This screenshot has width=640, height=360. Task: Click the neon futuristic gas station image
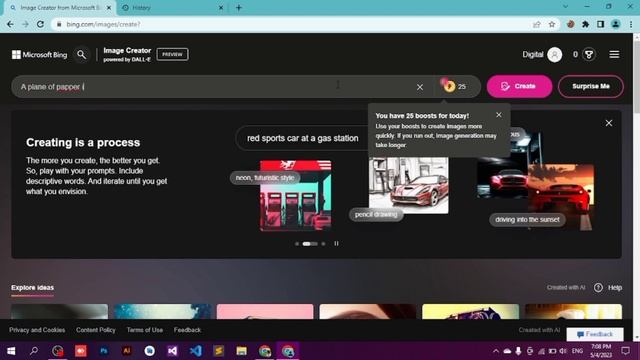pyautogui.click(x=296, y=196)
